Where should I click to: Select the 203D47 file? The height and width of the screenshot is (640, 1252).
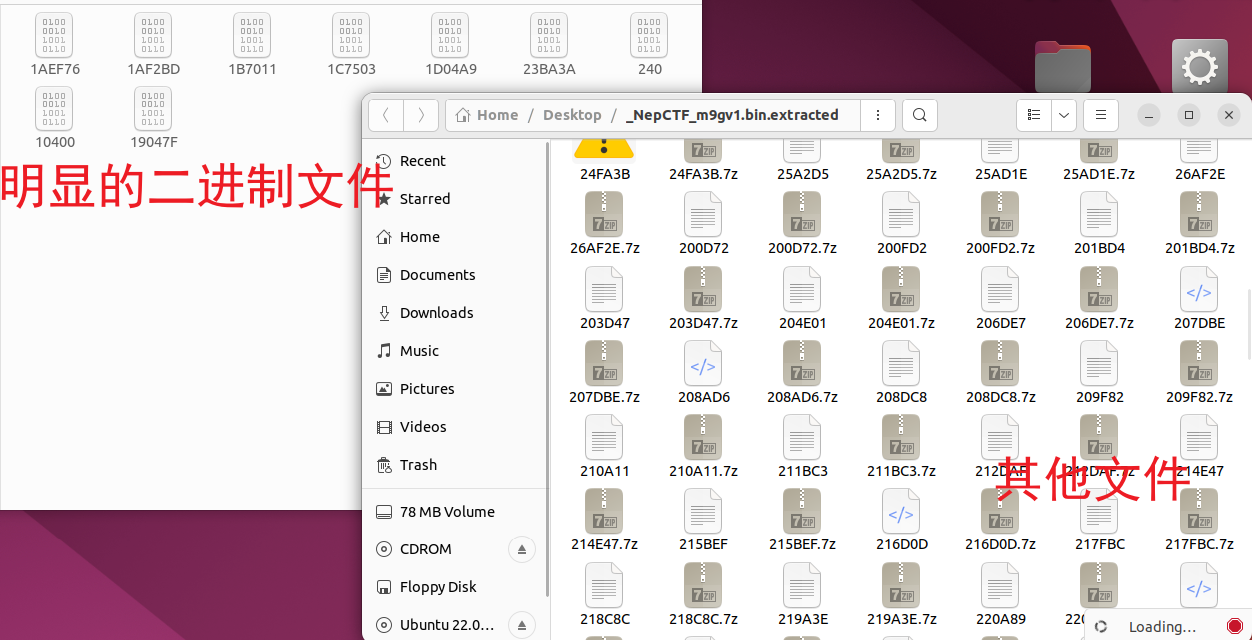coord(604,298)
